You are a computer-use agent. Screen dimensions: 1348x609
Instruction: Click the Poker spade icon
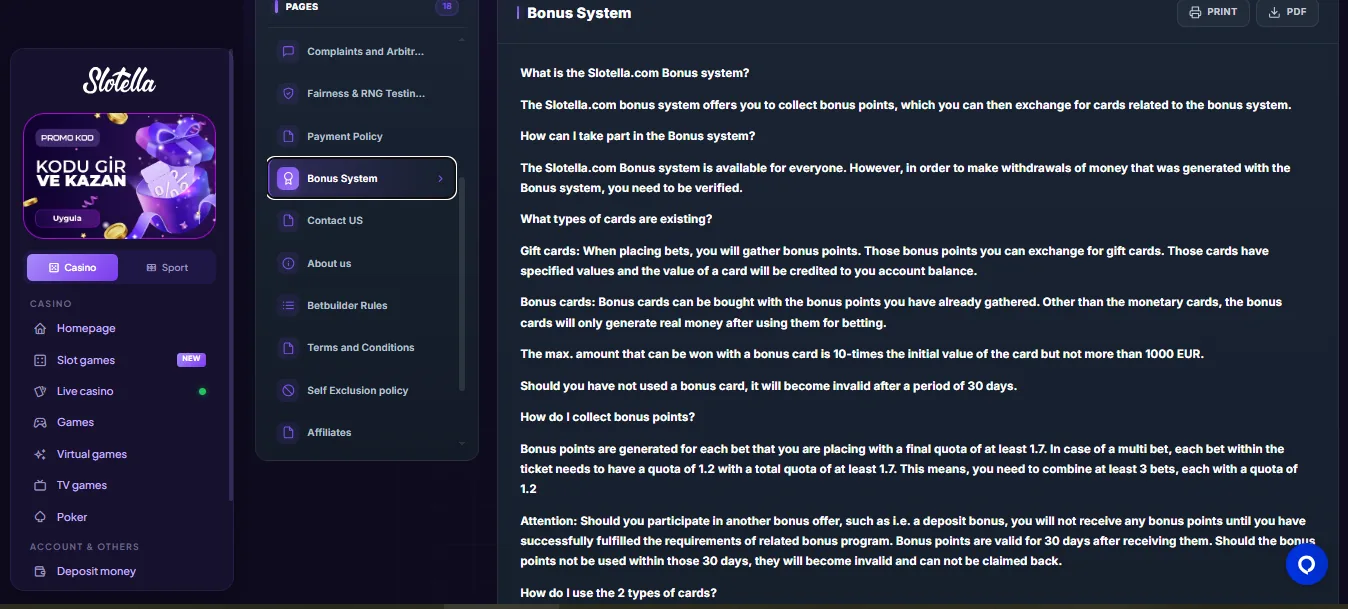pos(40,517)
